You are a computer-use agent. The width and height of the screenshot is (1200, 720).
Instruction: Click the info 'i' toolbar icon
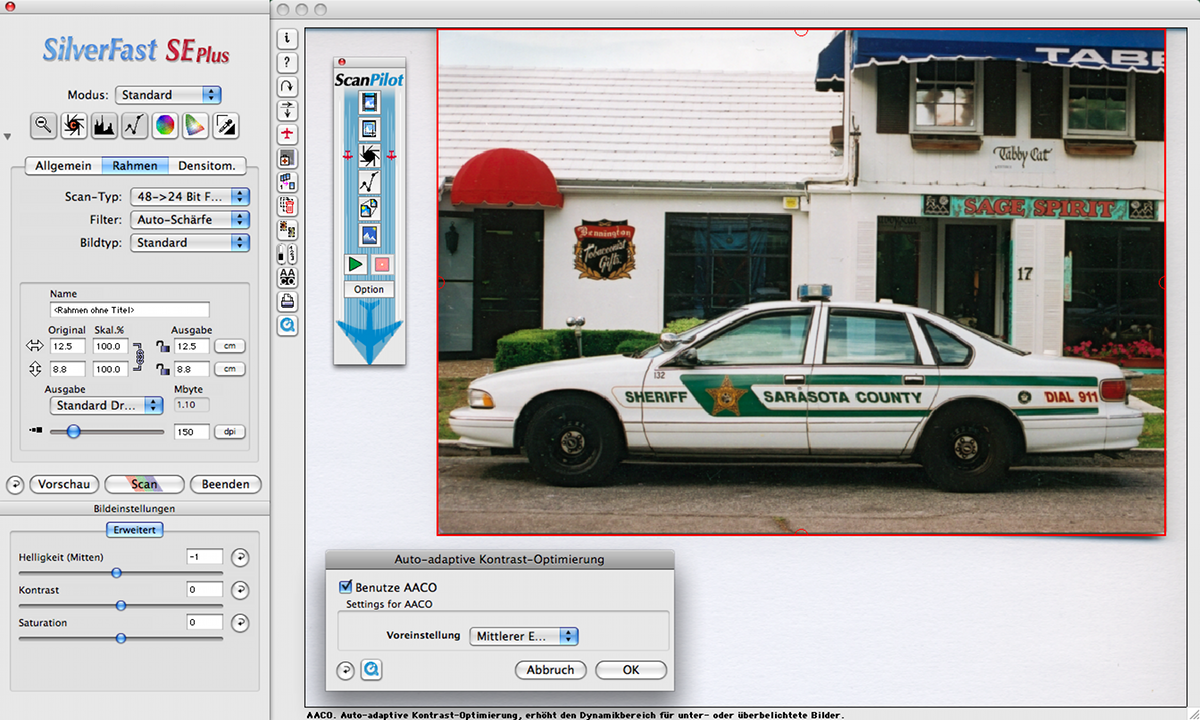(287, 39)
